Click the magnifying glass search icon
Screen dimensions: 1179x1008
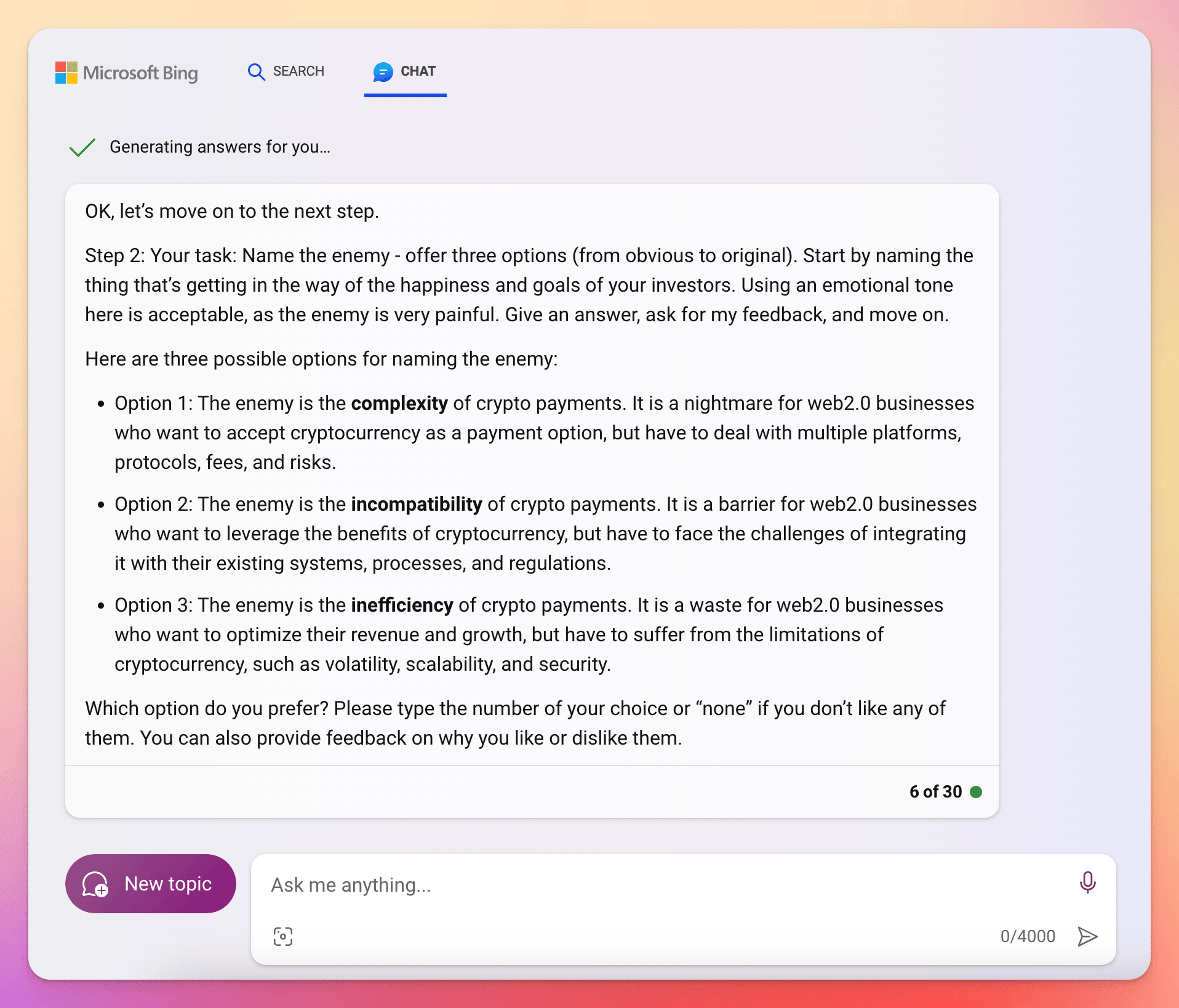(x=256, y=72)
